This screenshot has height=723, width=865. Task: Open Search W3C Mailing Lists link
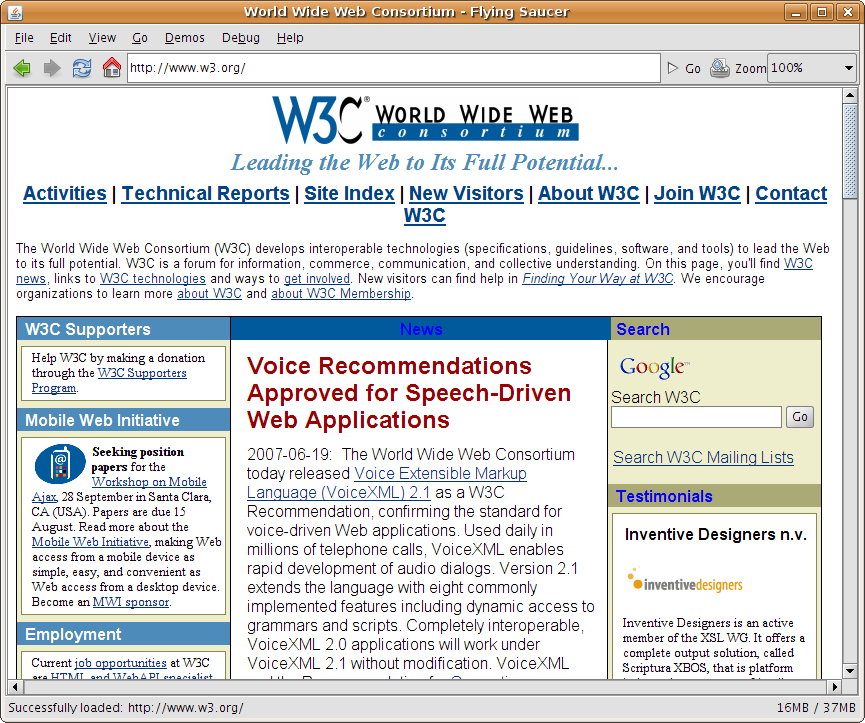(x=703, y=458)
